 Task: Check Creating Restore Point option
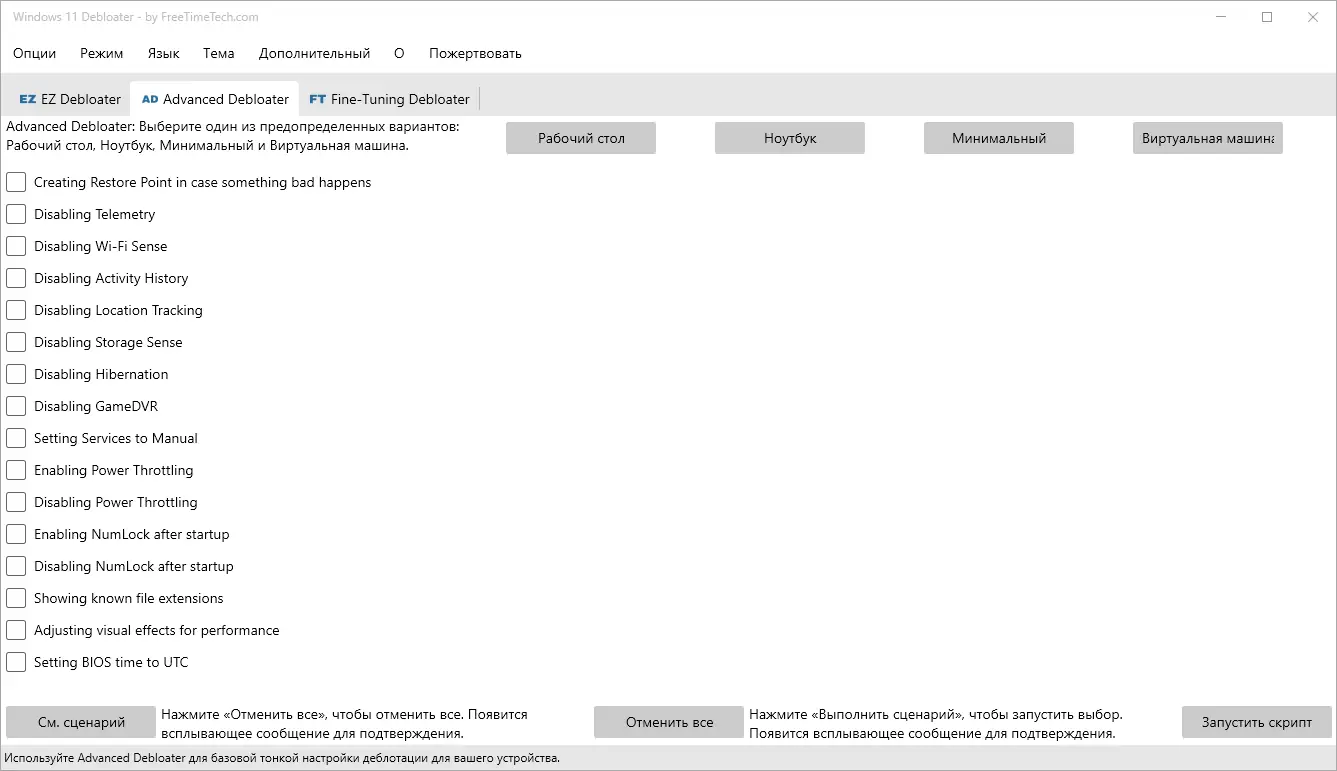(x=15, y=182)
